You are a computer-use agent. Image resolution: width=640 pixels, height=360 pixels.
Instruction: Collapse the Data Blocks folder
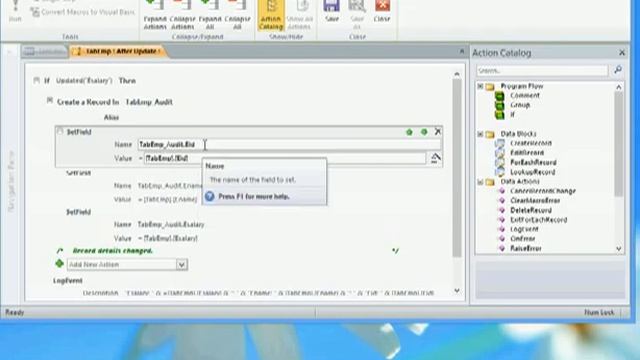pos(480,134)
